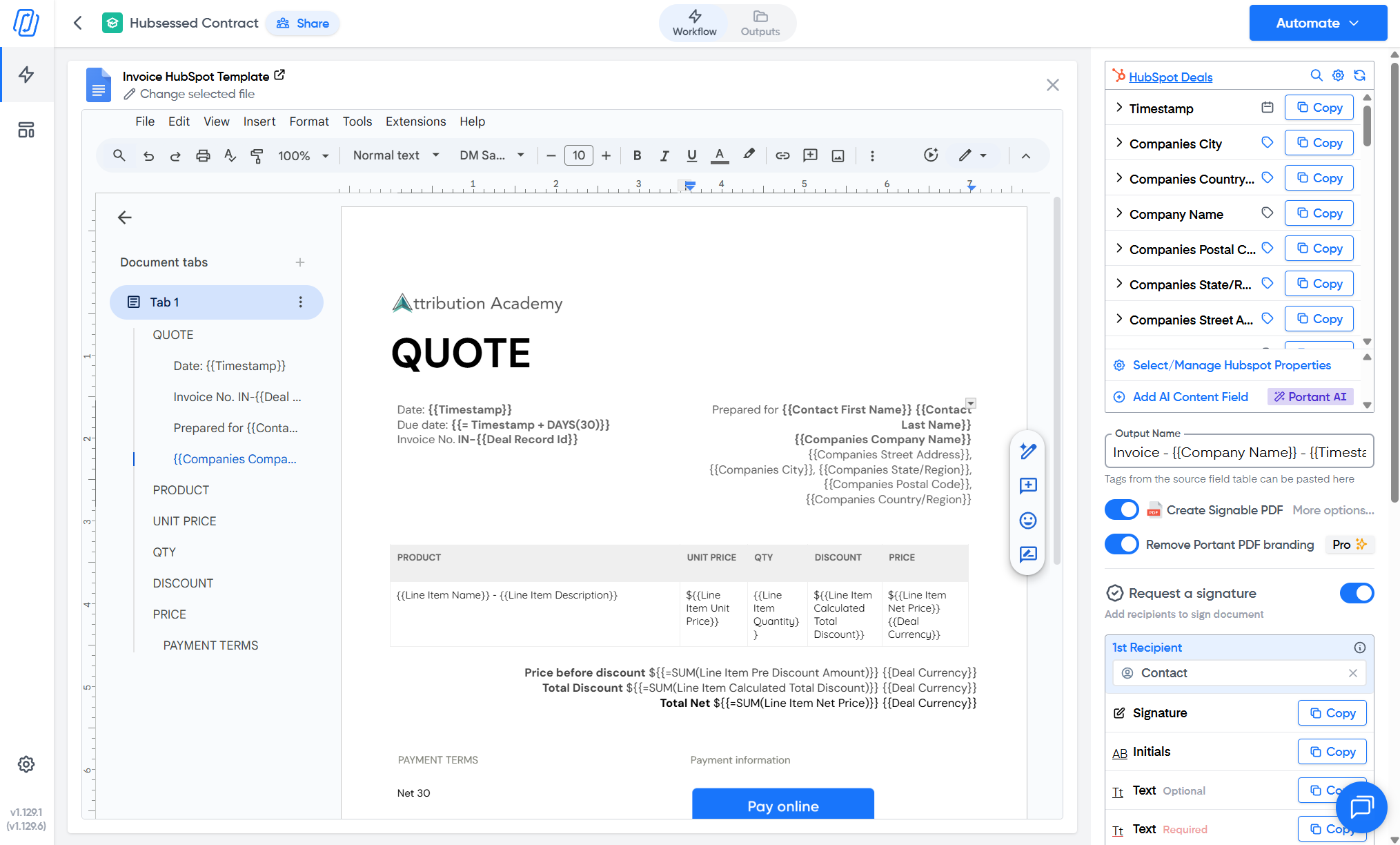This screenshot has height=845, width=1400.
Task: Open the Automate dropdown button
Action: point(1317,23)
